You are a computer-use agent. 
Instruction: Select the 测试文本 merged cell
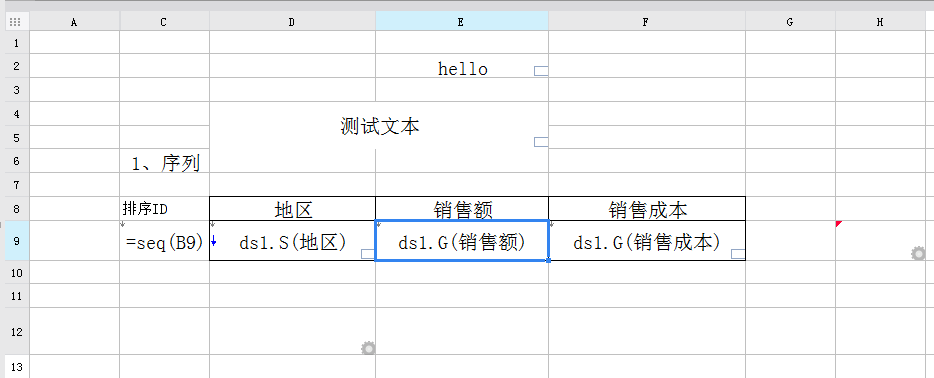pyautogui.click(x=379, y=125)
